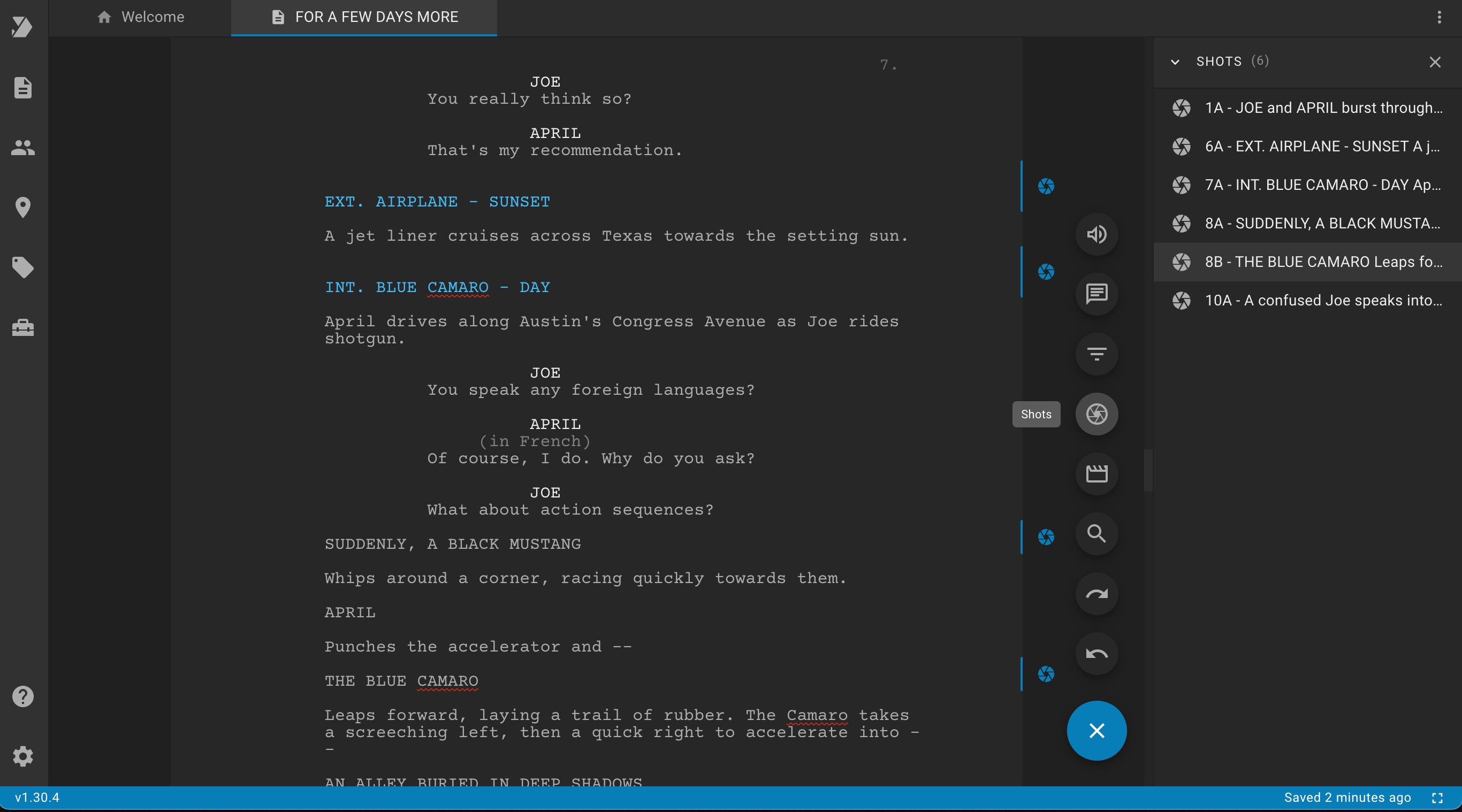Click shot marker beside SUDDENLY, A BLACK MUSTANG
This screenshot has width=1462, height=812.
1046,537
